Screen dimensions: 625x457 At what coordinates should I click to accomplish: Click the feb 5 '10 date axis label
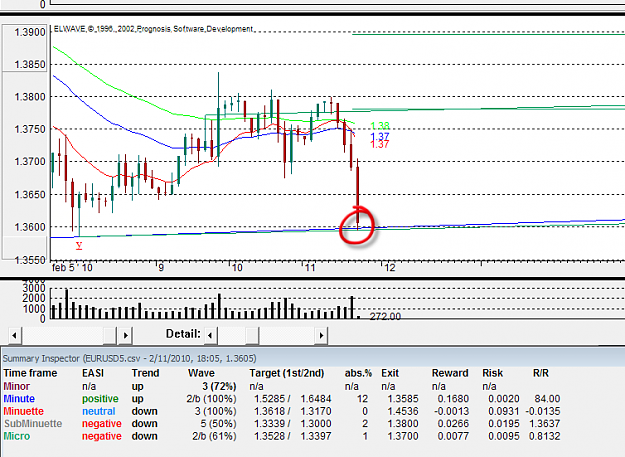coord(72,267)
